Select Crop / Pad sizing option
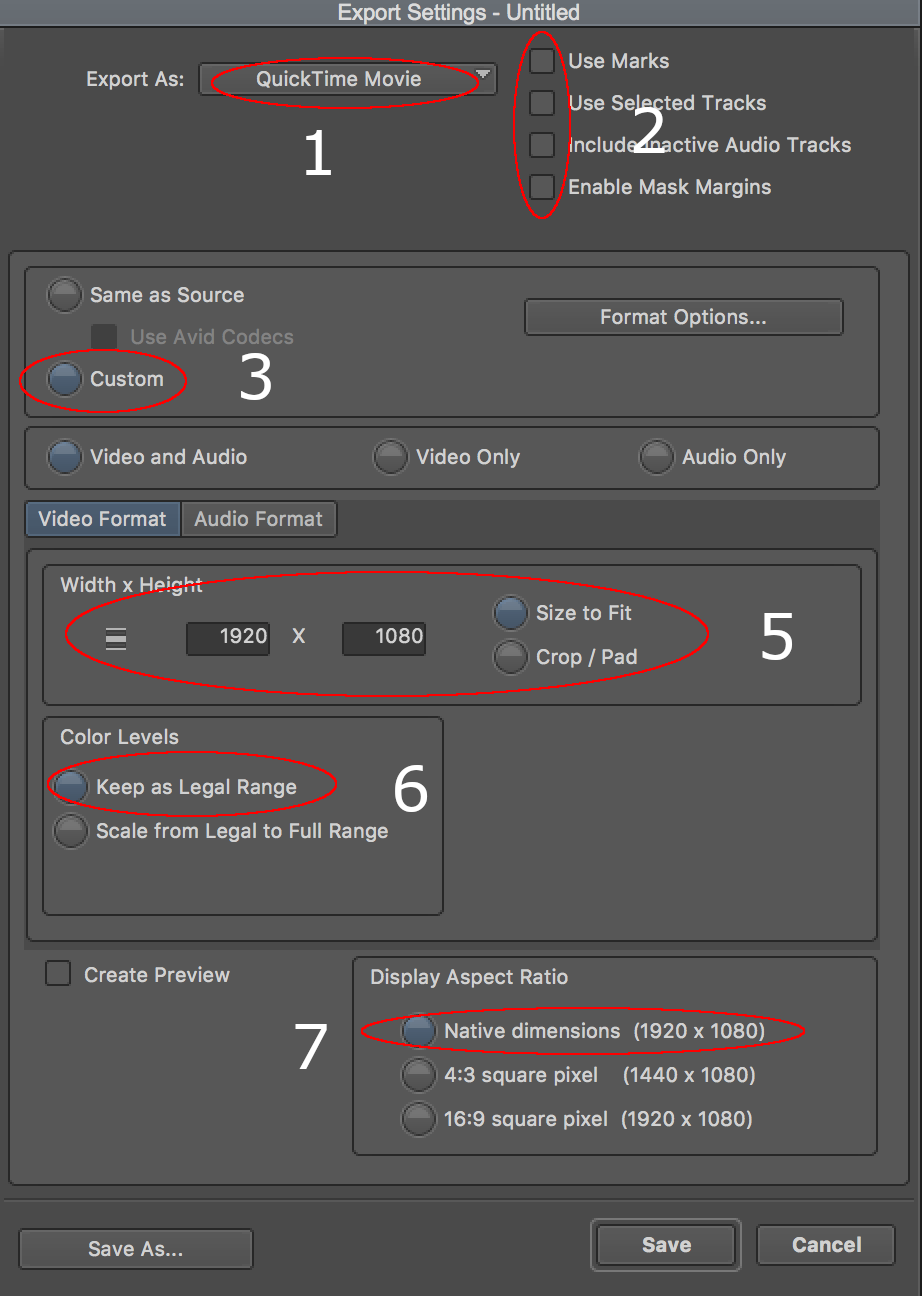922x1296 pixels. point(511,657)
